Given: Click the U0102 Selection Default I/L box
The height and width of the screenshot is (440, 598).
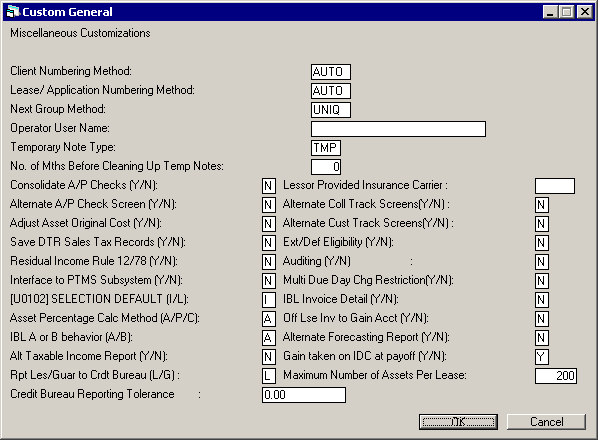Looking at the screenshot, I should (268, 300).
